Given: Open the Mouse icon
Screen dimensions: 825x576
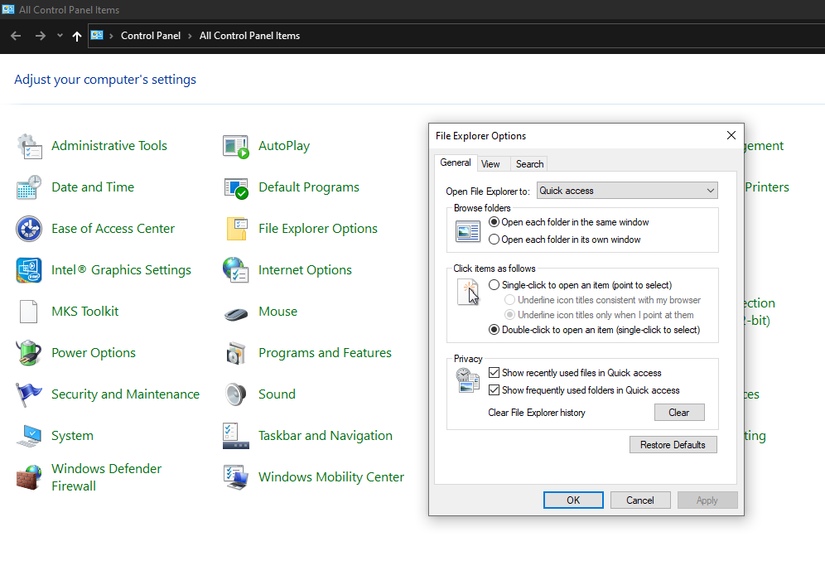Looking at the screenshot, I should 236,314.
